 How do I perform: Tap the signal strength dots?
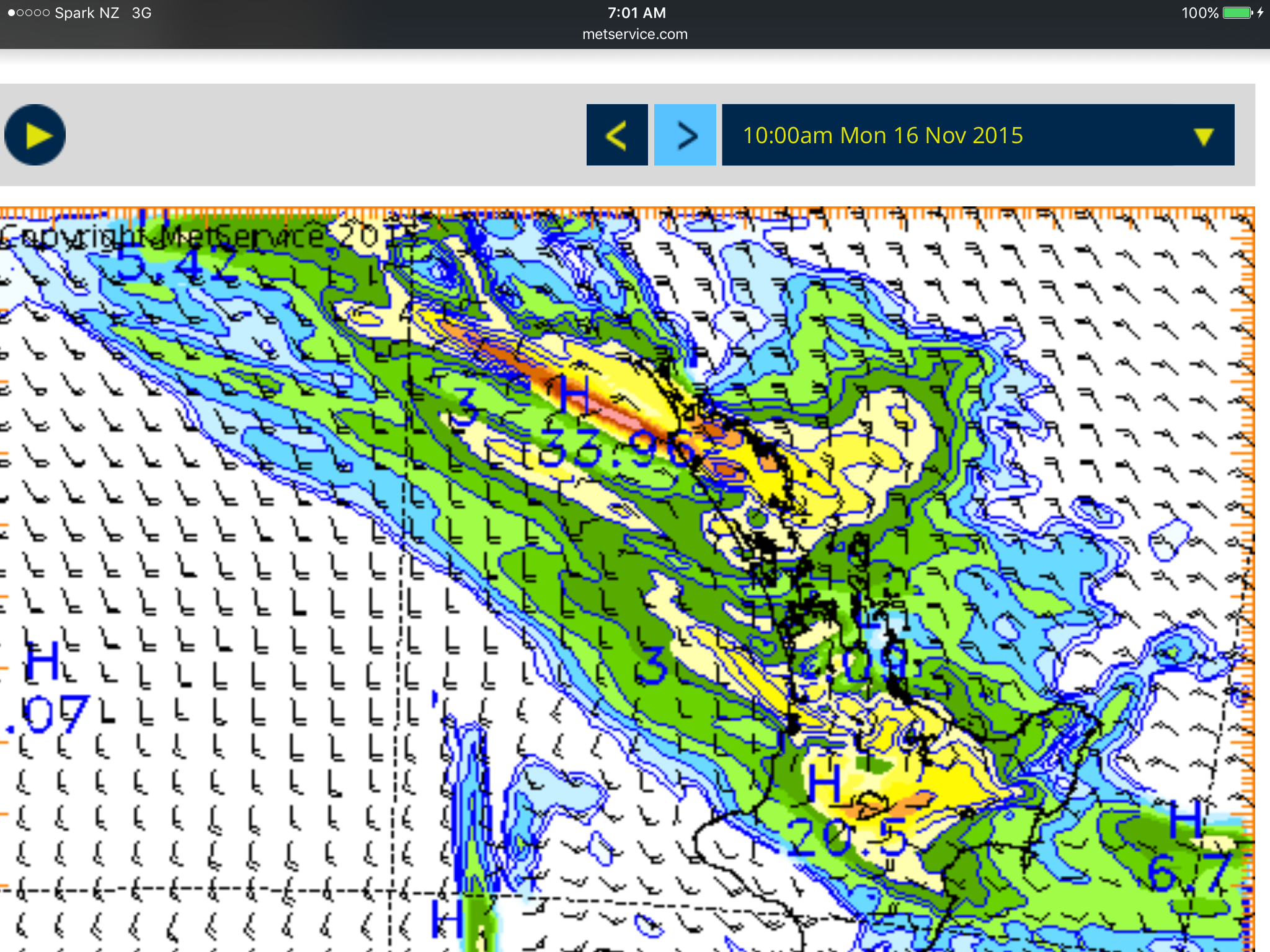tap(29, 13)
